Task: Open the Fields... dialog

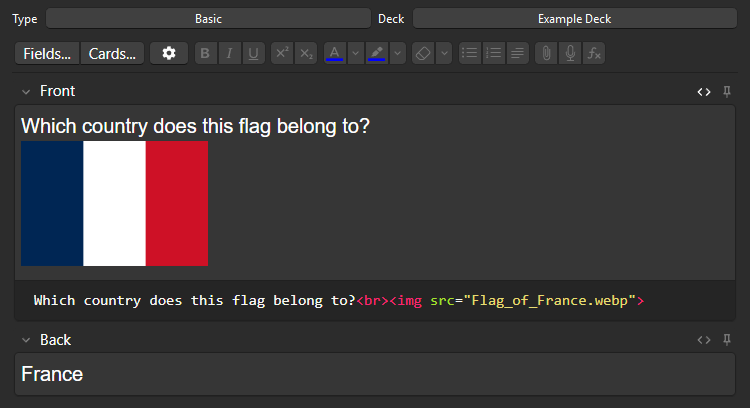Action: 47,53
